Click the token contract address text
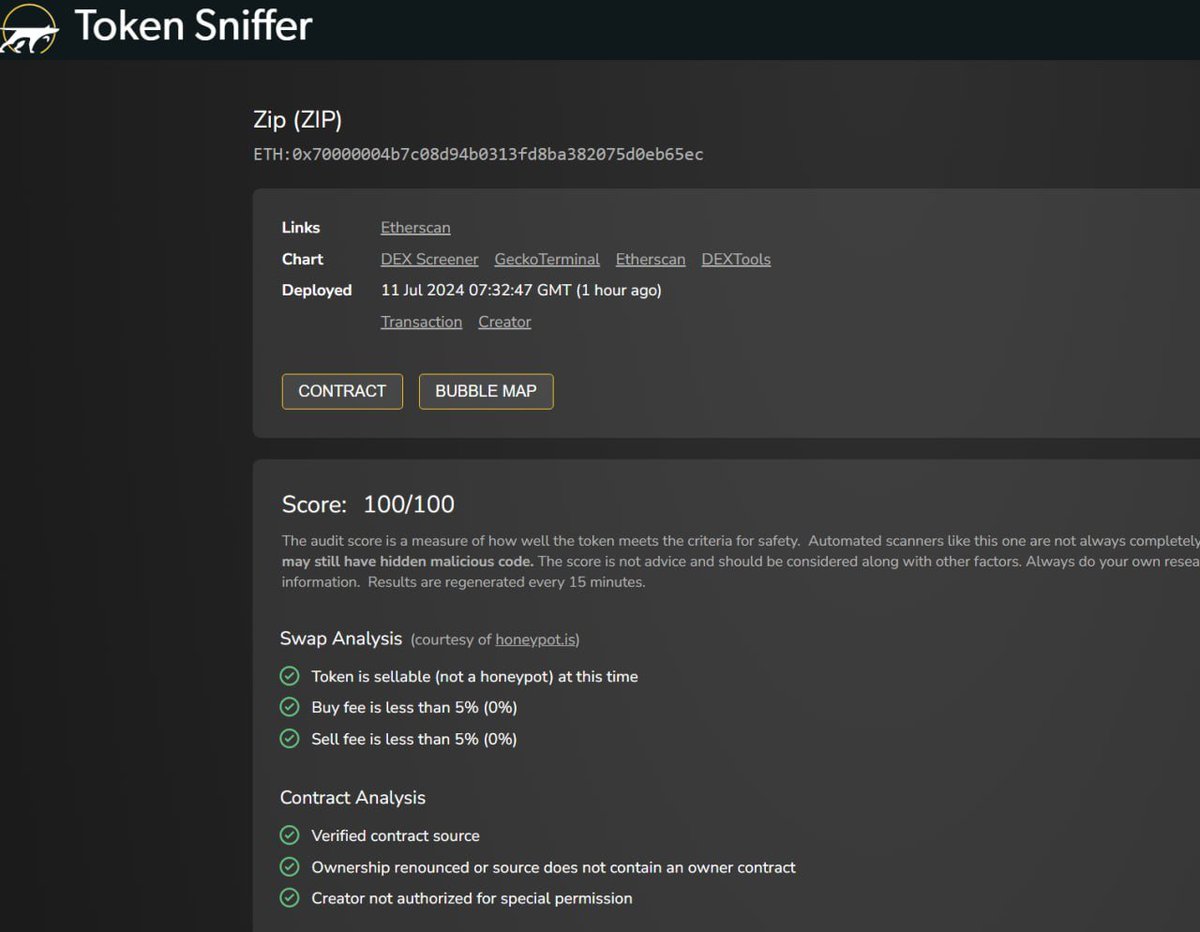1200x932 pixels. point(477,155)
